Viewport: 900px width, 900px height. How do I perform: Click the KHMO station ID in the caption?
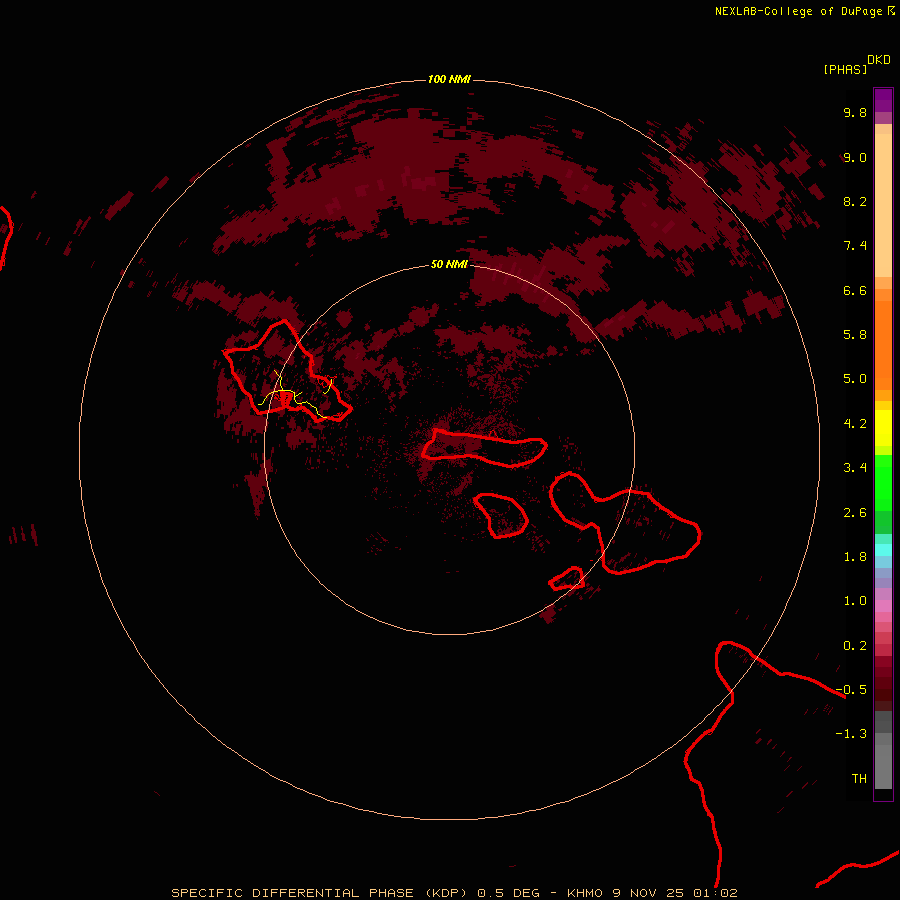click(x=584, y=893)
